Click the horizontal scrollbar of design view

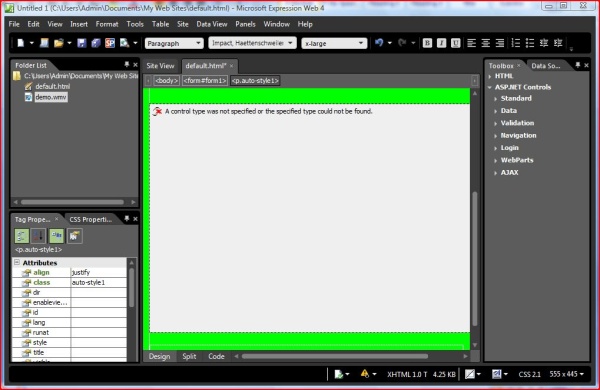(x=335, y=356)
